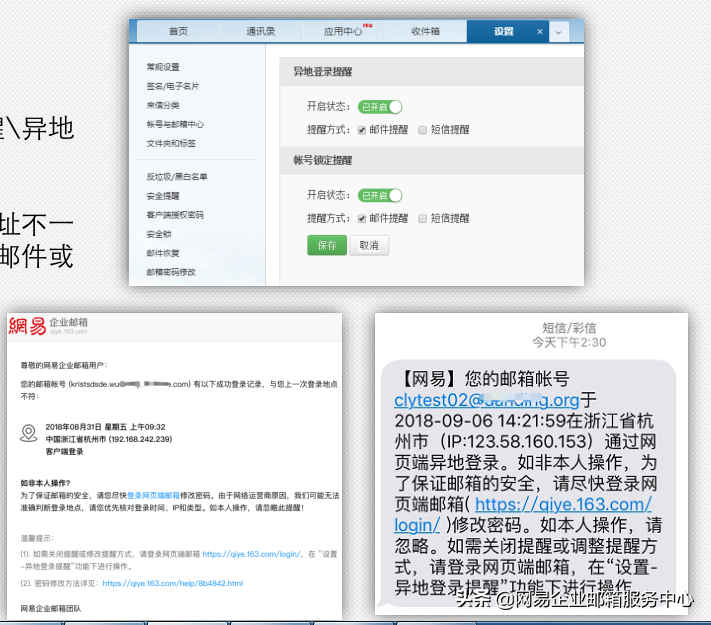Viewport: 711px width, 625px height.
Task: Open 帐号与邮箱中心 in the sidebar
Action: (x=175, y=124)
